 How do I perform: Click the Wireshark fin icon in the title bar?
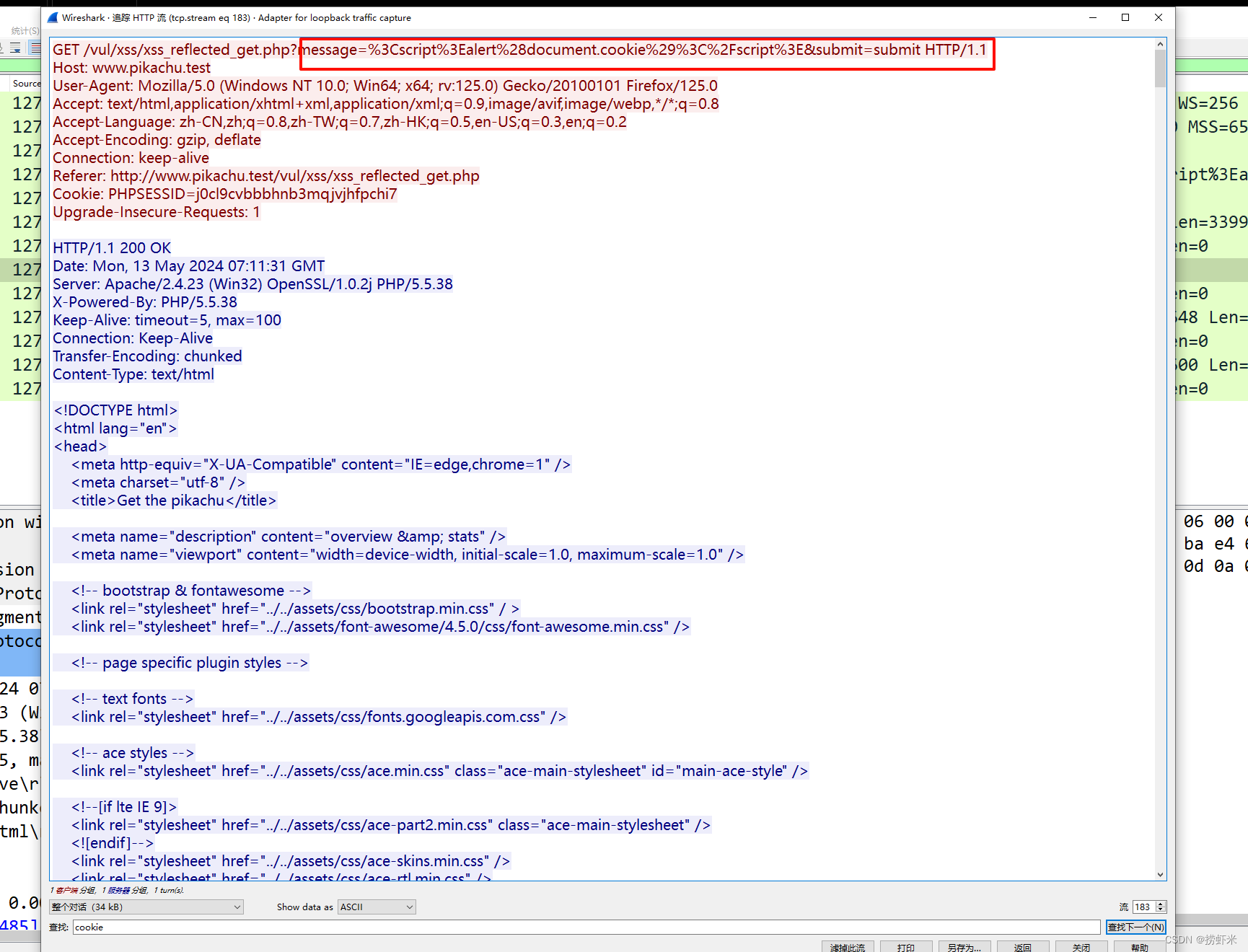tap(53, 18)
